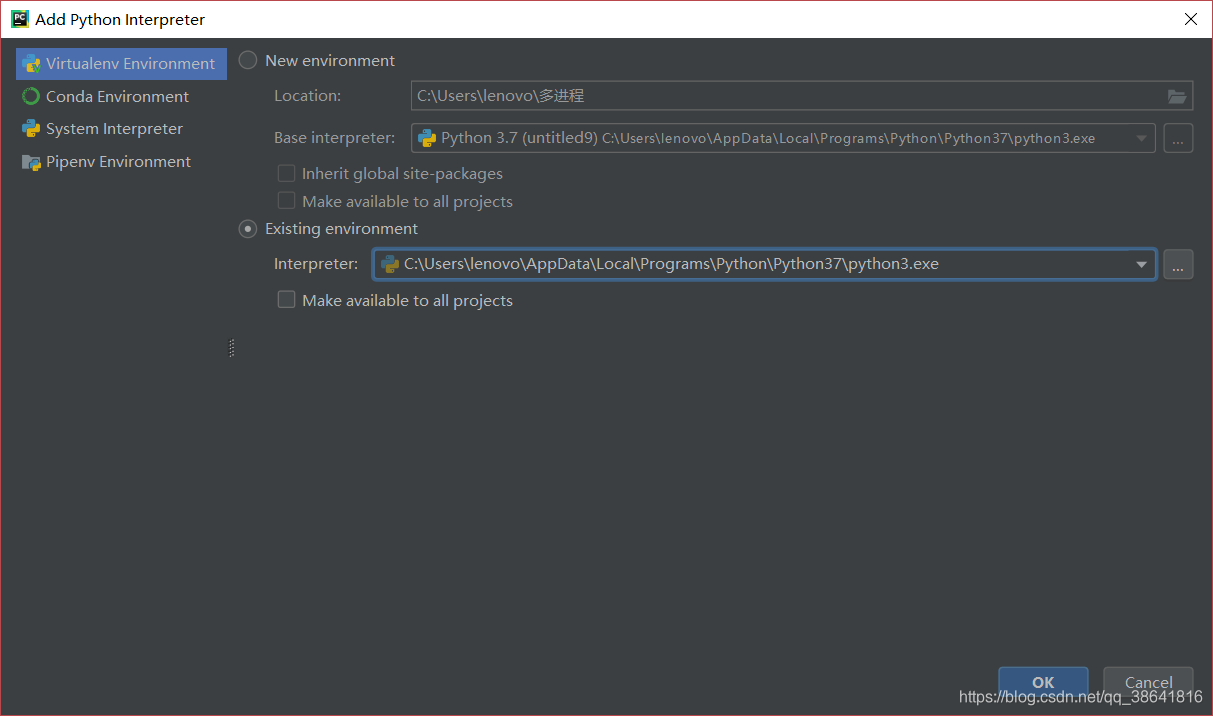This screenshot has width=1213, height=716.
Task: Click Python icon in Interpreter field
Action: click(x=390, y=264)
